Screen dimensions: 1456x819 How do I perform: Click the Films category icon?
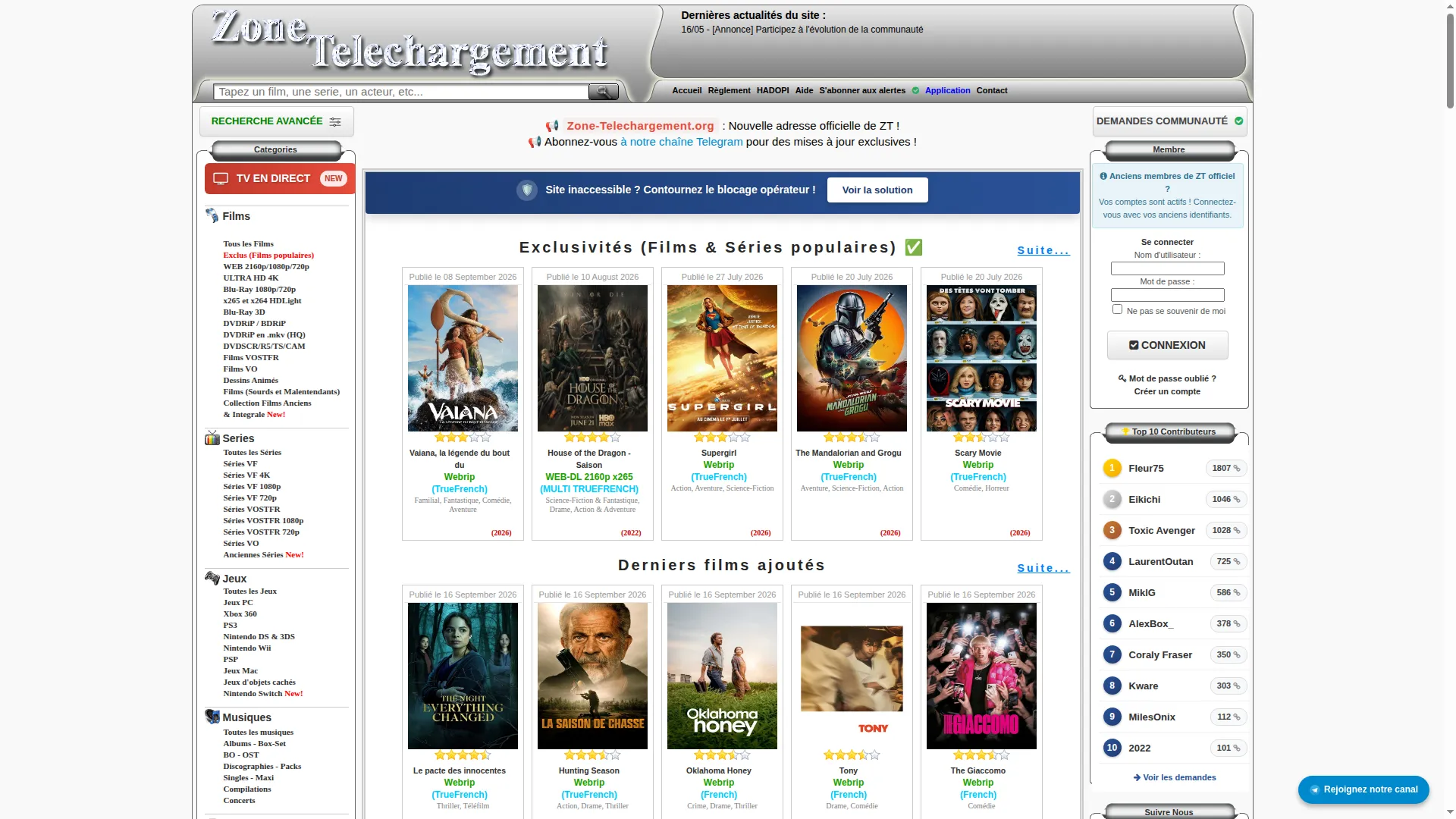(212, 215)
